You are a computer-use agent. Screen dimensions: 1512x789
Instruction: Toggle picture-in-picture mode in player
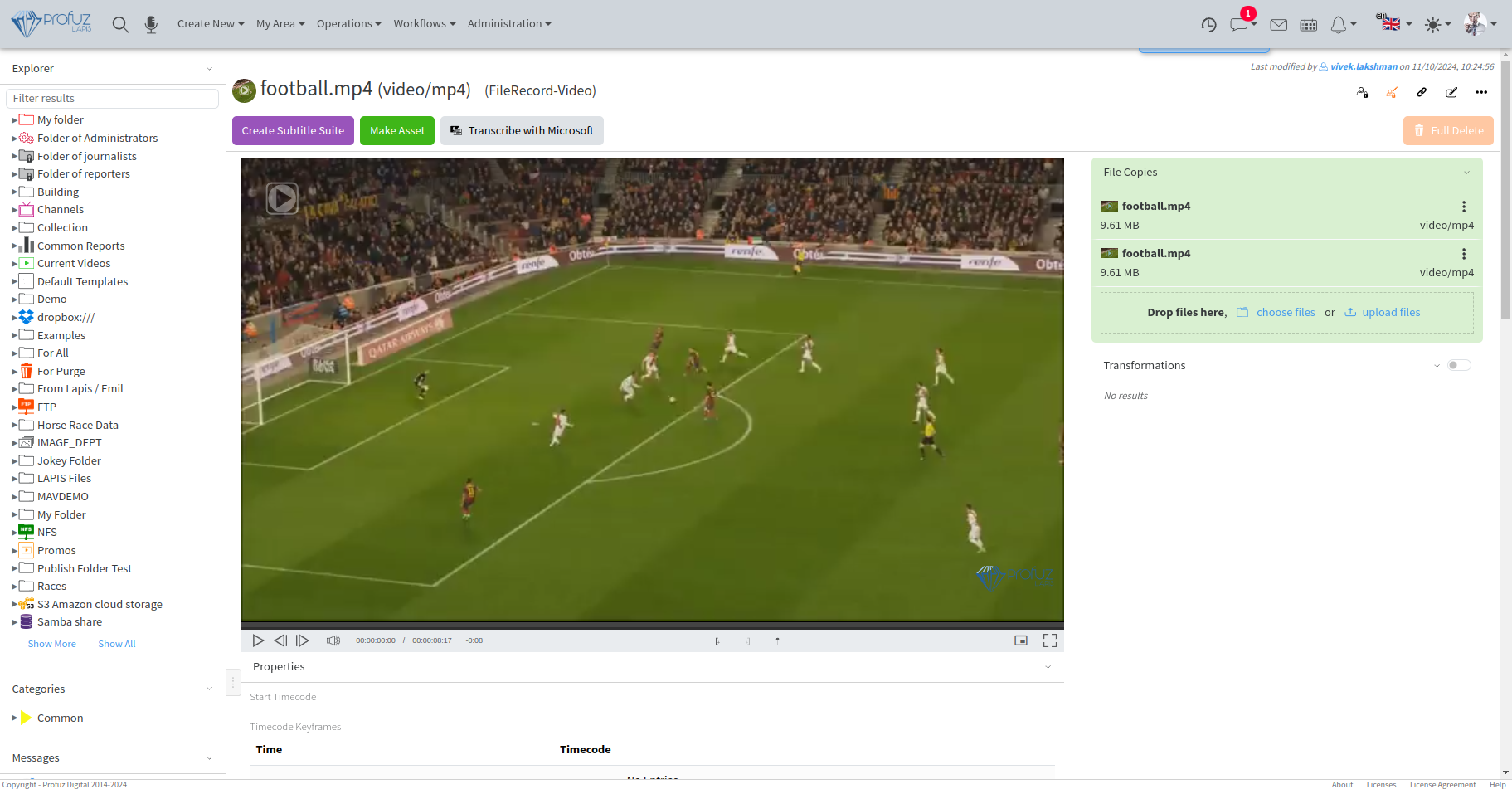(1021, 640)
